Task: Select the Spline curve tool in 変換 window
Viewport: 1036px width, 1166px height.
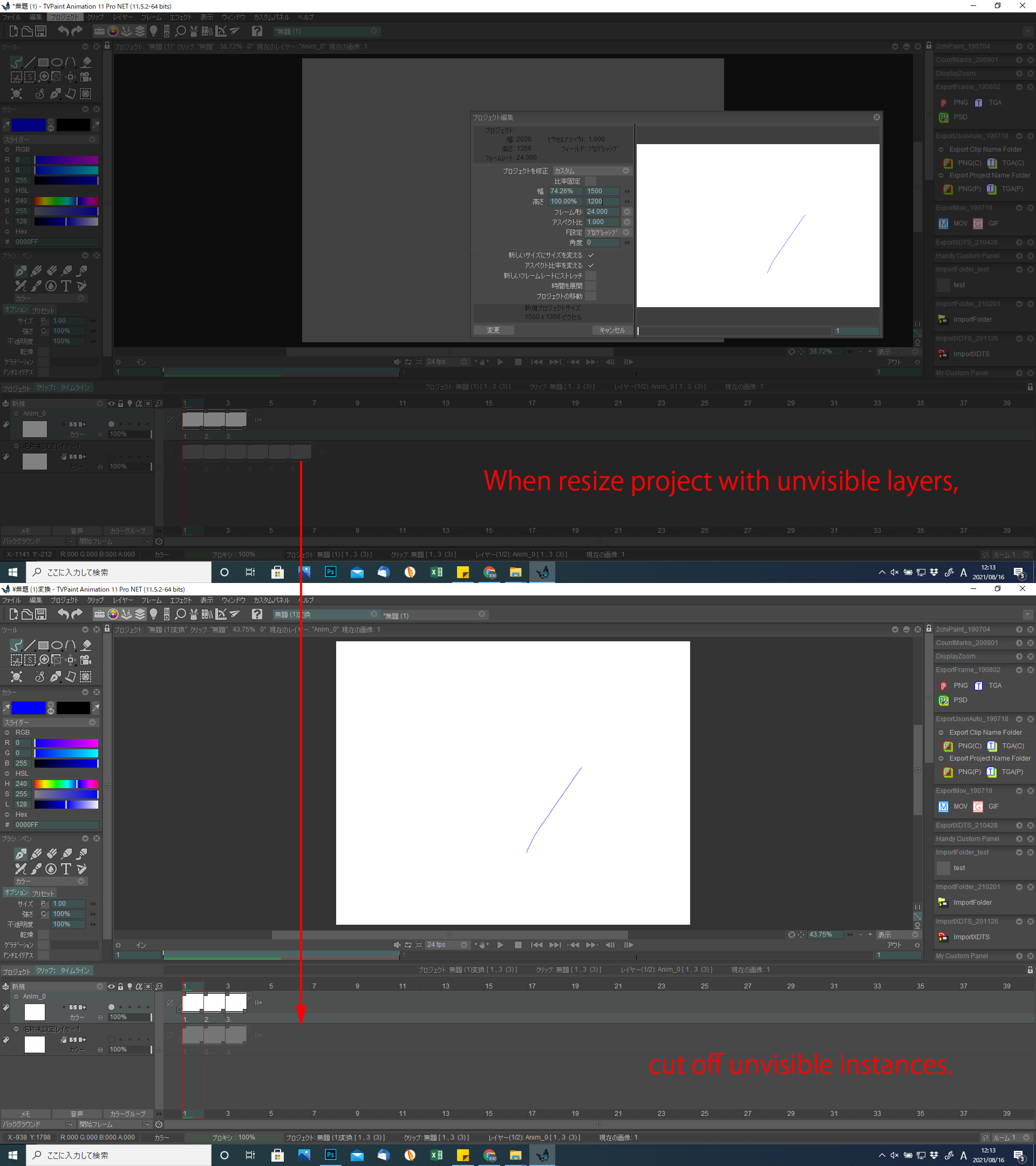Action: pyautogui.click(x=71, y=645)
